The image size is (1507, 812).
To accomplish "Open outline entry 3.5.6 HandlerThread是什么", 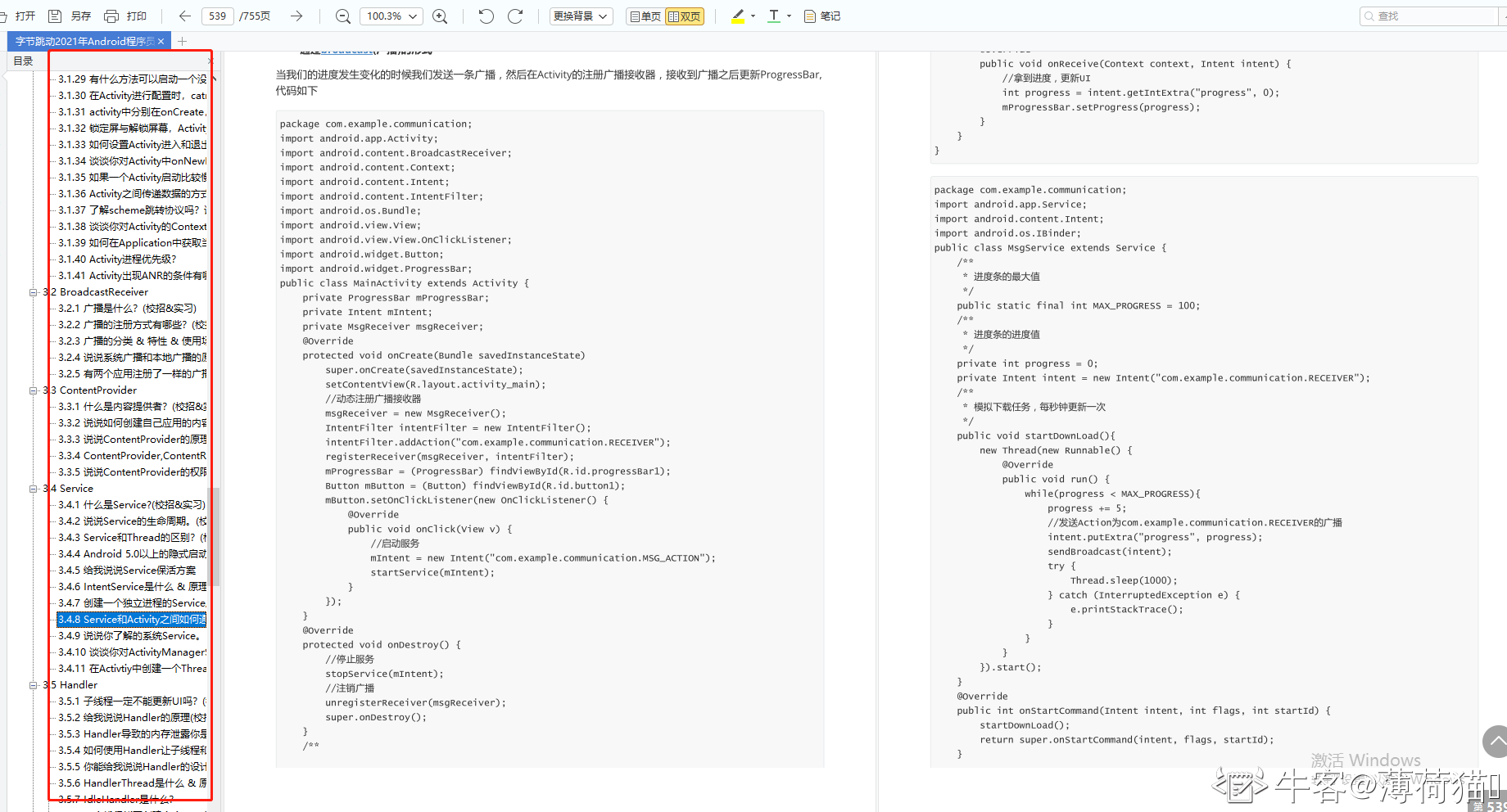I will [x=132, y=783].
